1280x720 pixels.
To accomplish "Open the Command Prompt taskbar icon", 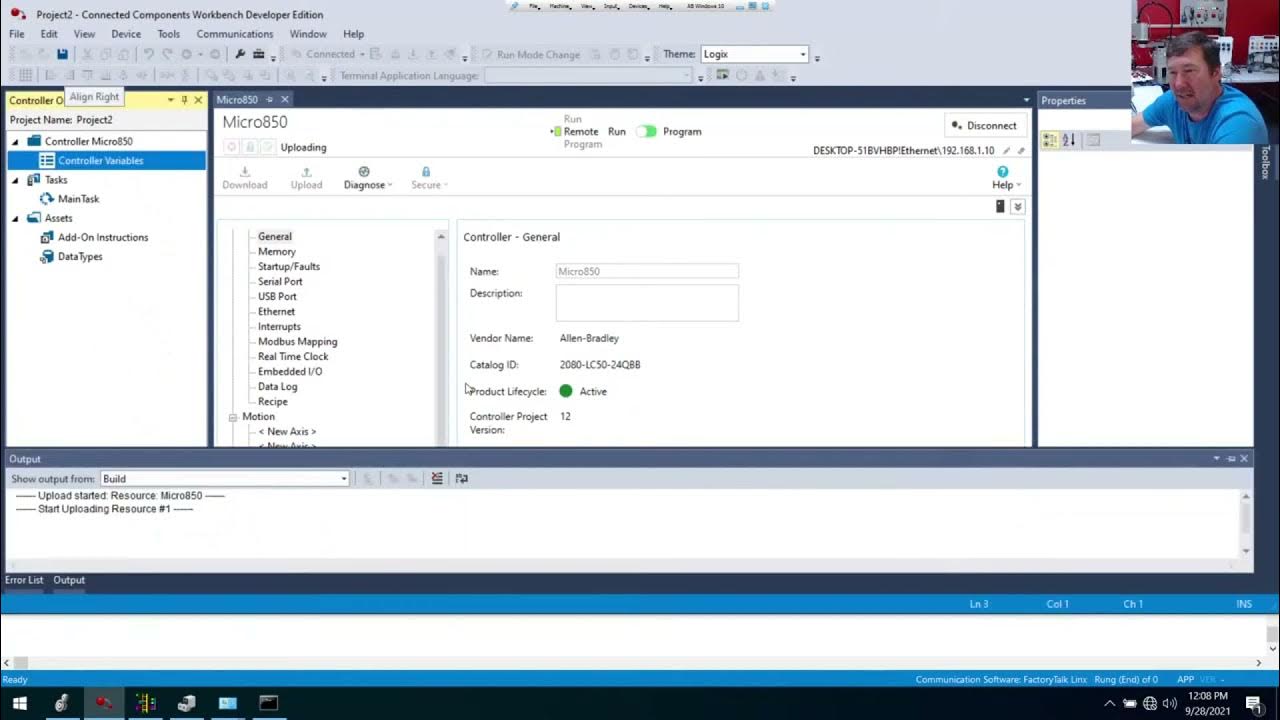I will pyautogui.click(x=268, y=703).
